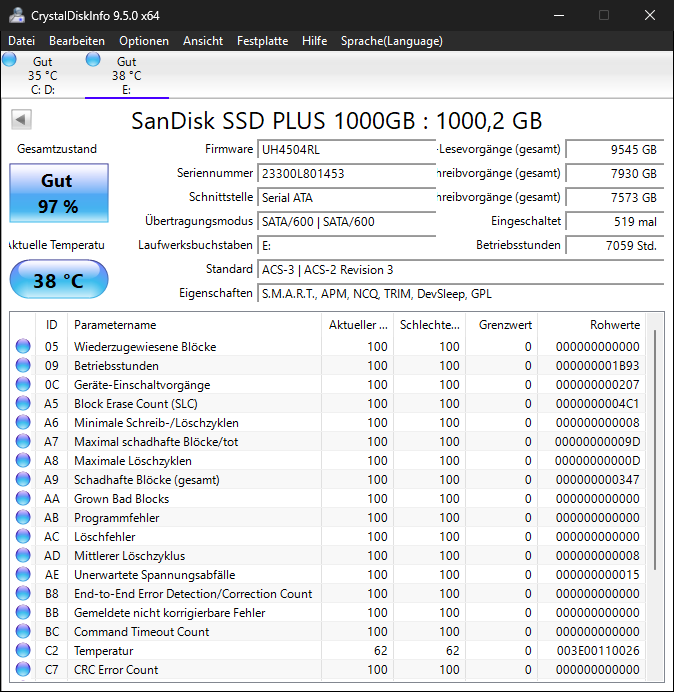
Task: Click status icon next to CRC Error Count
Action: coord(23,670)
